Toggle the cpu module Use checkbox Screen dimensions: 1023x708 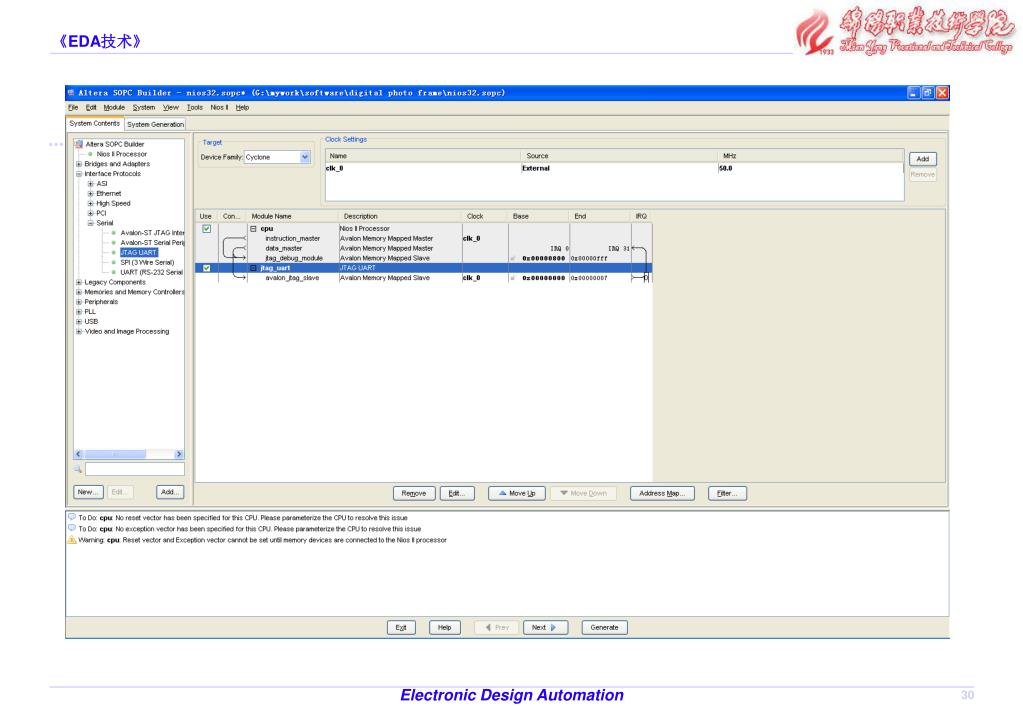[x=206, y=229]
